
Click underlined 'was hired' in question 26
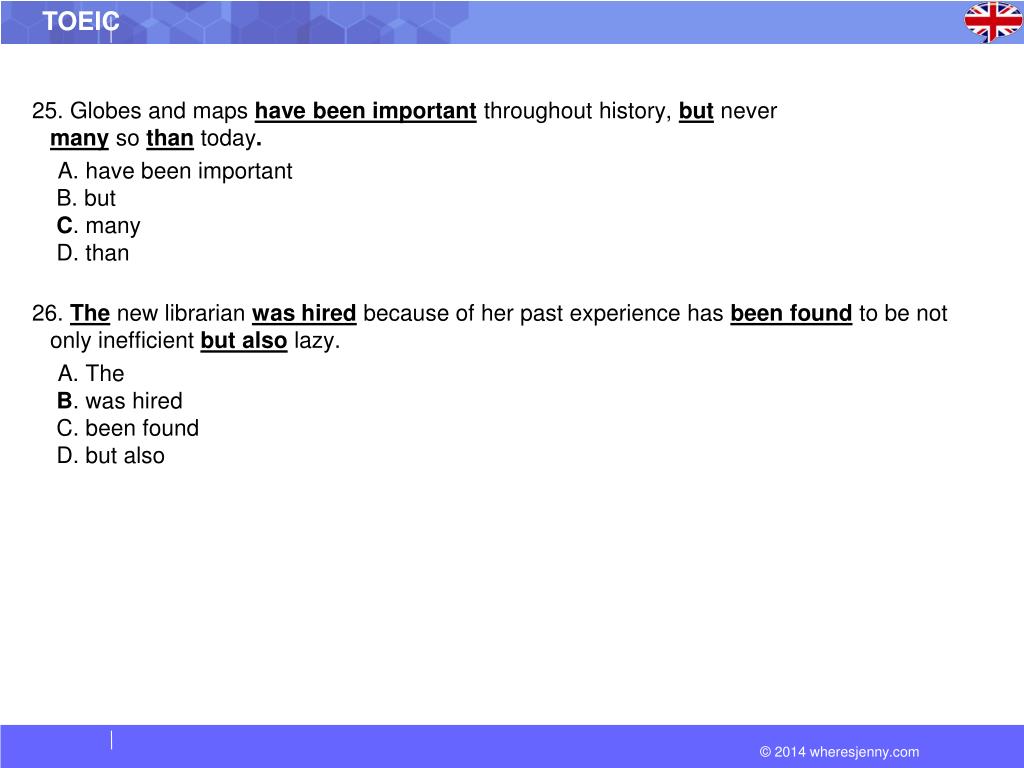(304, 313)
